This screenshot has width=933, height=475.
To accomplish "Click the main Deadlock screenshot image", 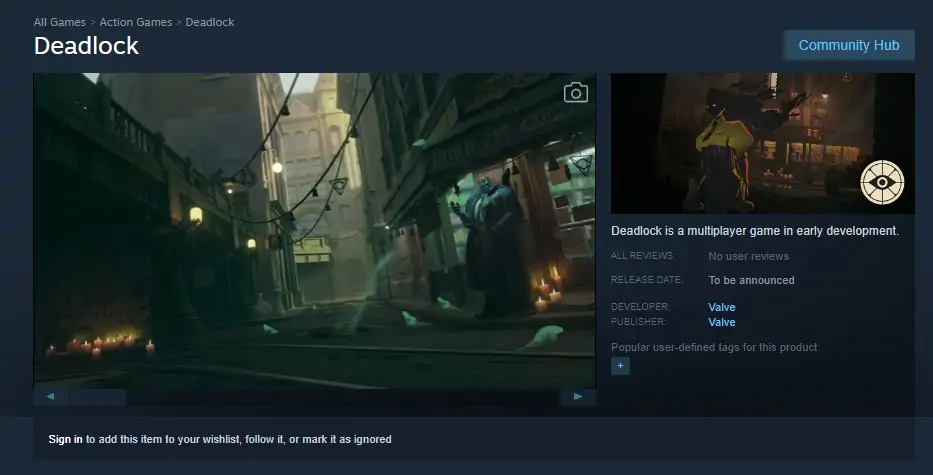I will click(x=314, y=231).
